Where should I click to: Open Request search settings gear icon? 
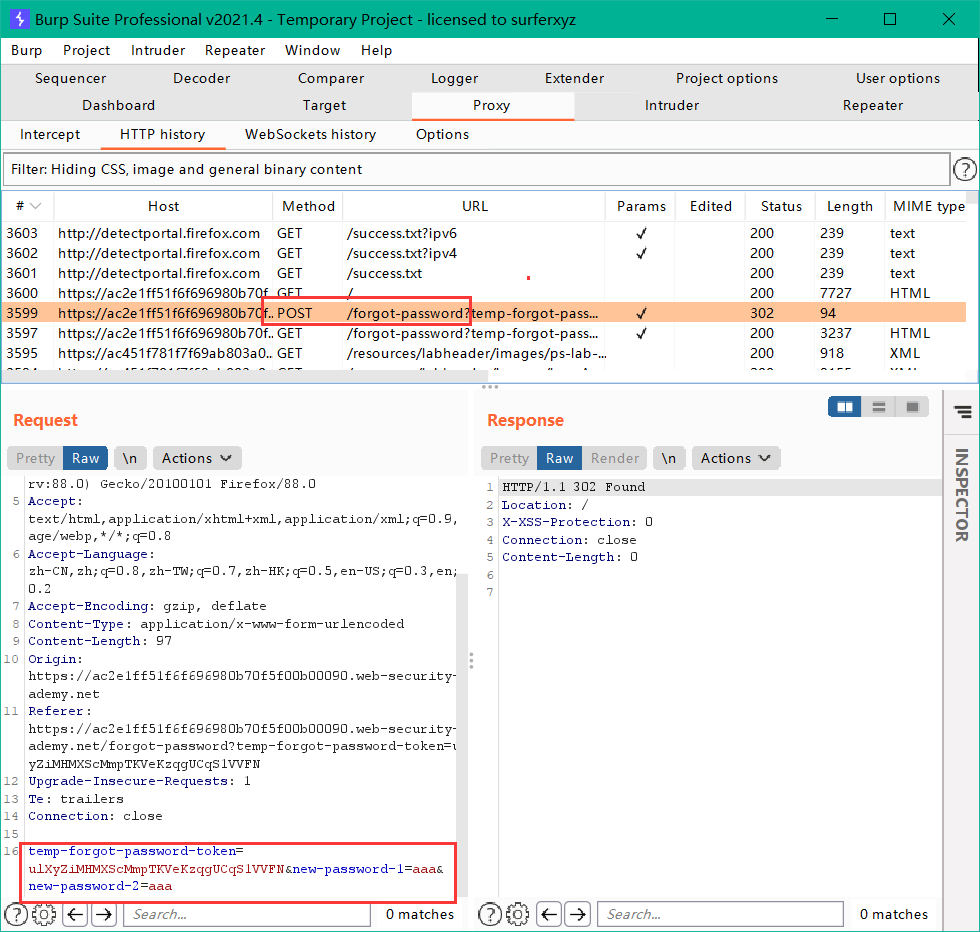pos(44,914)
